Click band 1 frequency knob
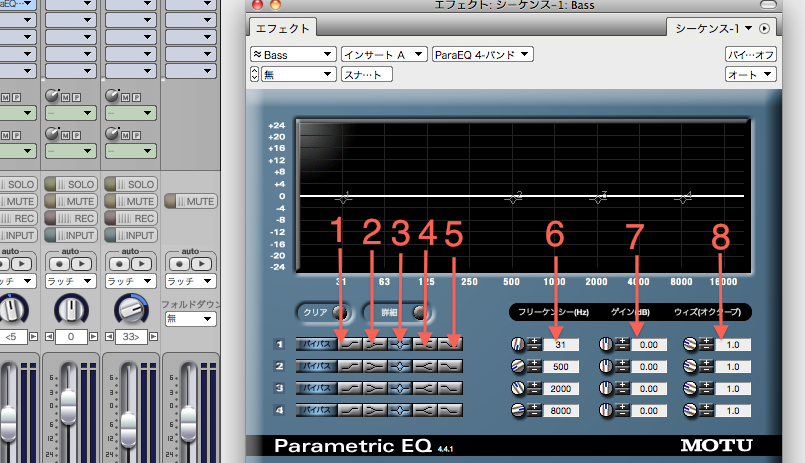The width and height of the screenshot is (805, 463). tap(518, 344)
